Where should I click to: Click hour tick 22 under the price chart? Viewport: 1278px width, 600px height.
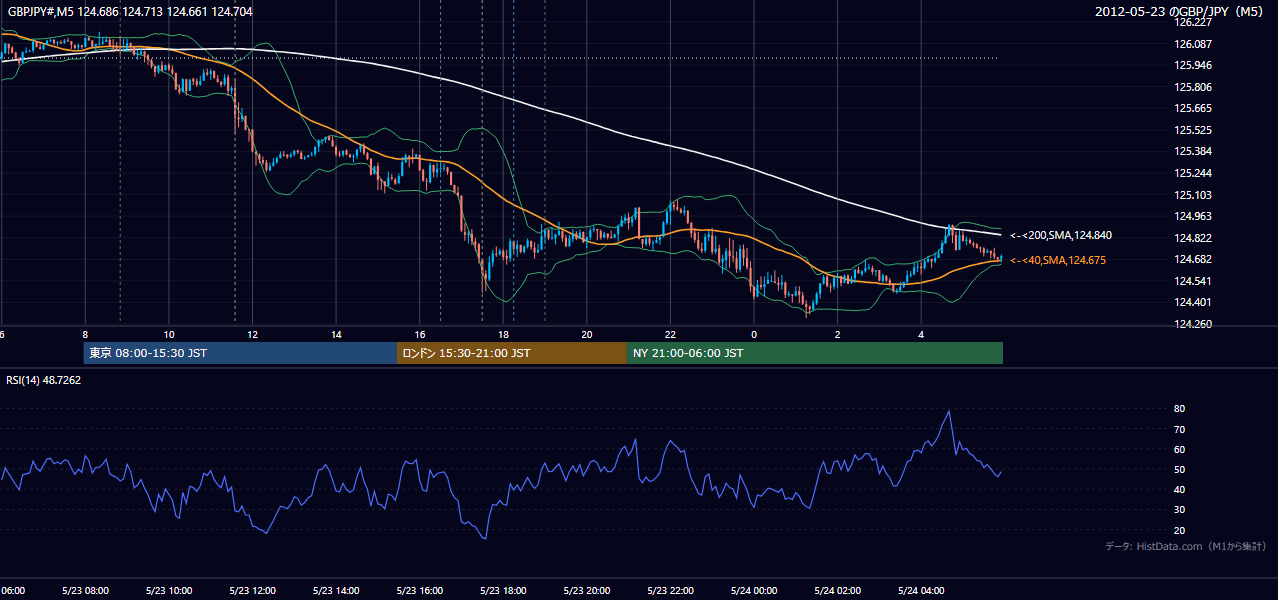click(671, 334)
